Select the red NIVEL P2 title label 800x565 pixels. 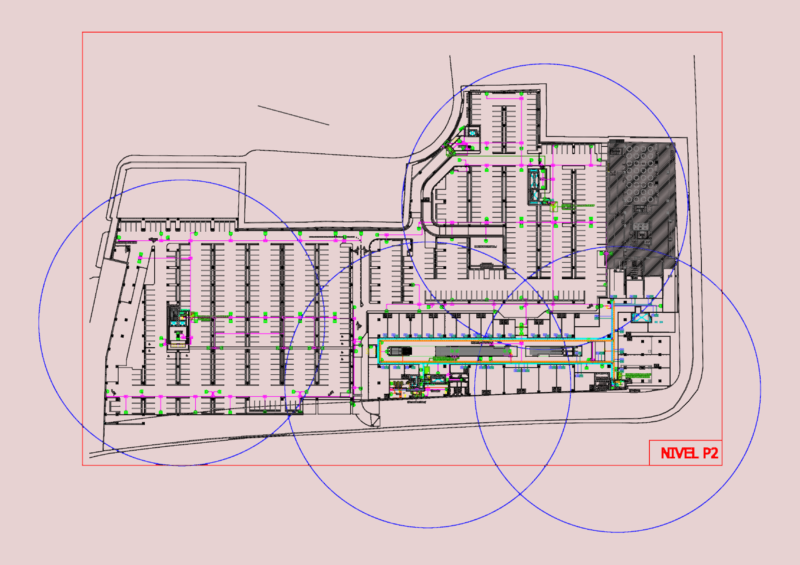(689, 453)
